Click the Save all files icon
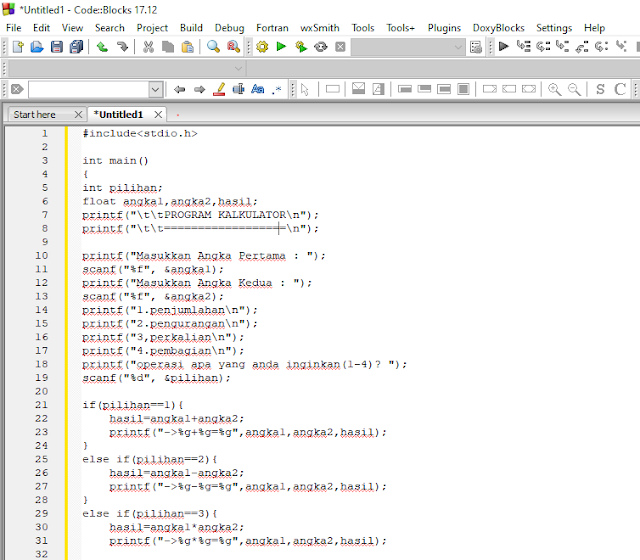 [76, 47]
